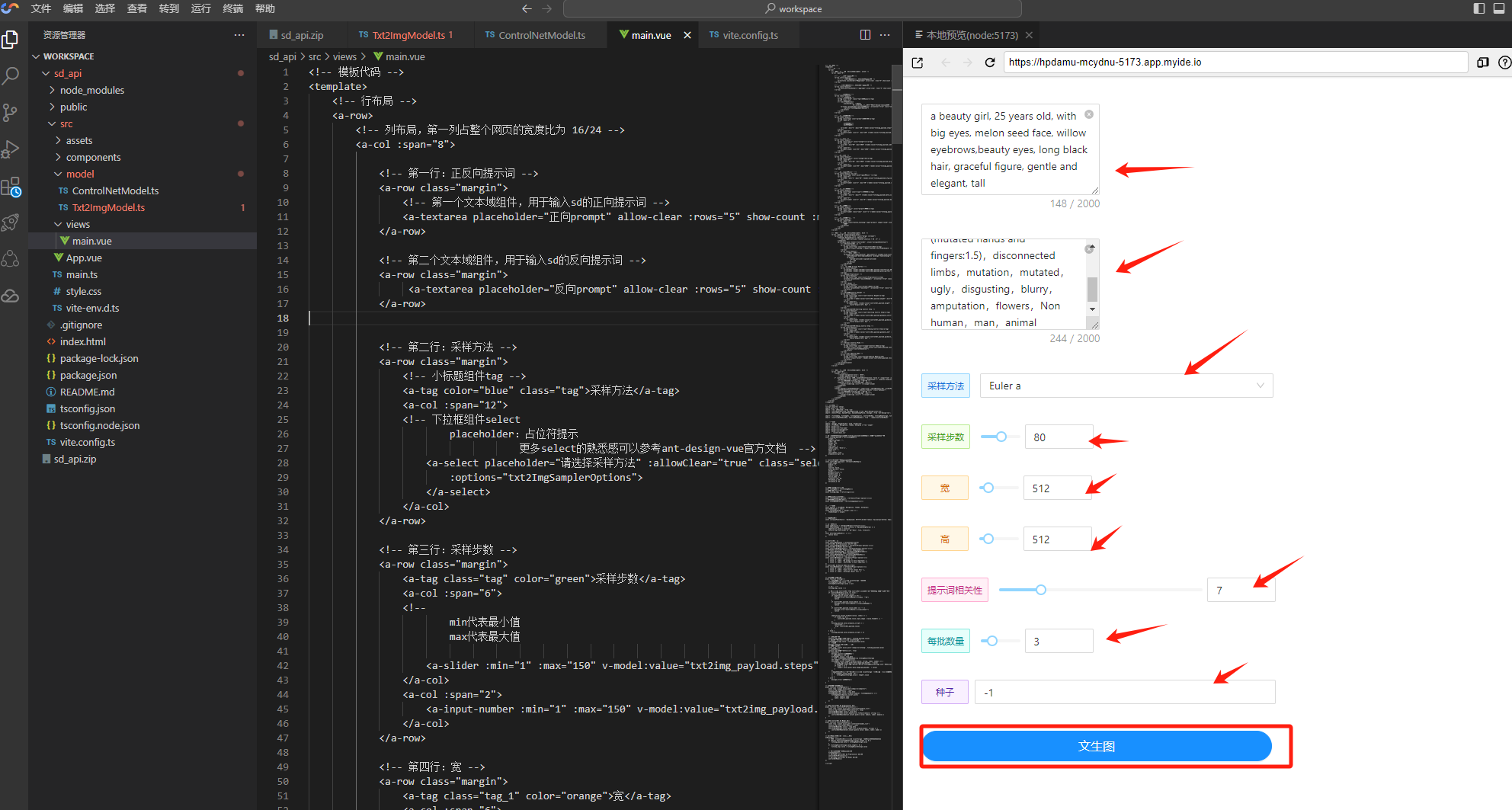This screenshot has width=1512, height=810.
Task: Open the Search view in activity bar
Action: 11,75
